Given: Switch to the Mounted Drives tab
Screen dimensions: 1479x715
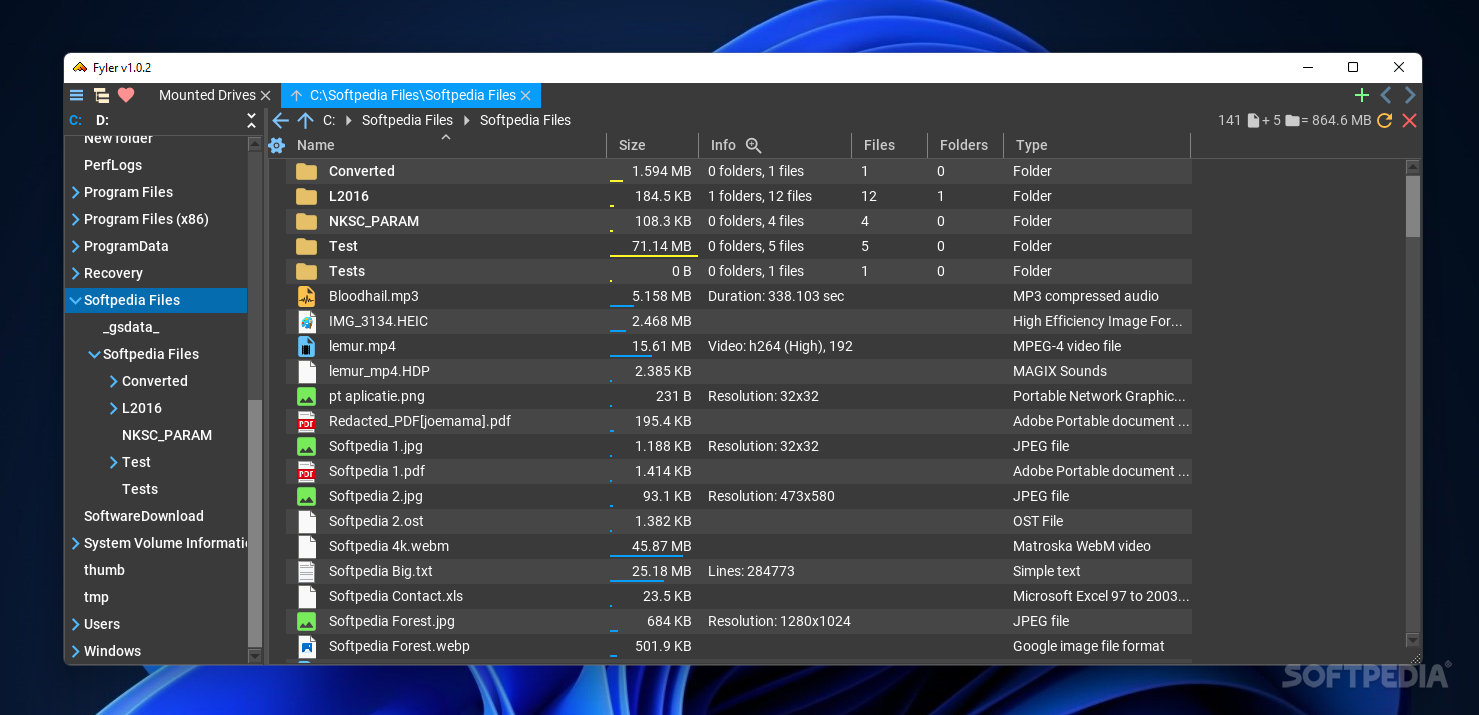Looking at the screenshot, I should 207,95.
